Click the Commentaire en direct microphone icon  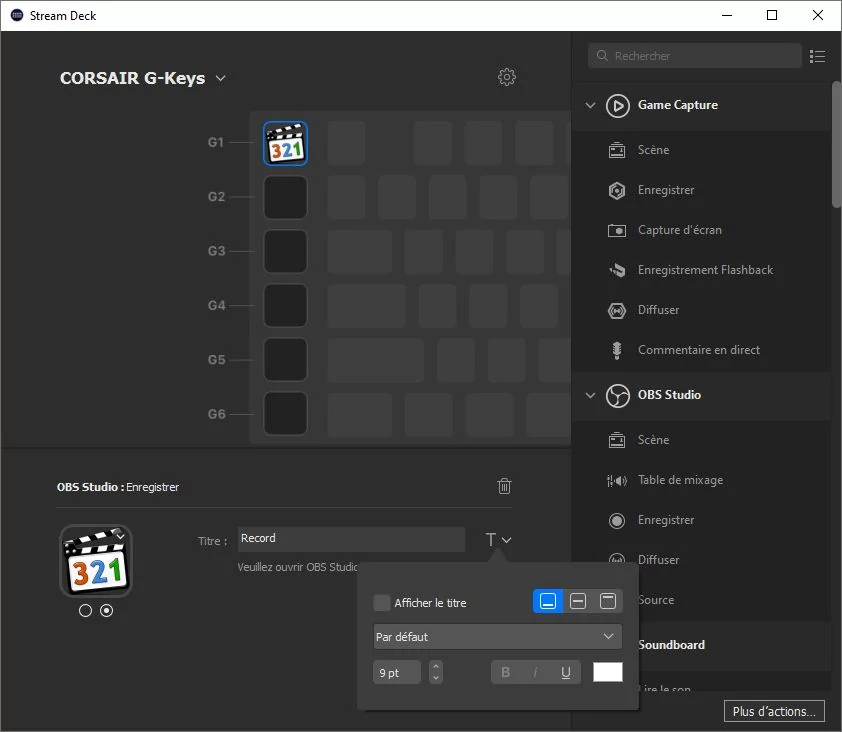[x=616, y=350]
